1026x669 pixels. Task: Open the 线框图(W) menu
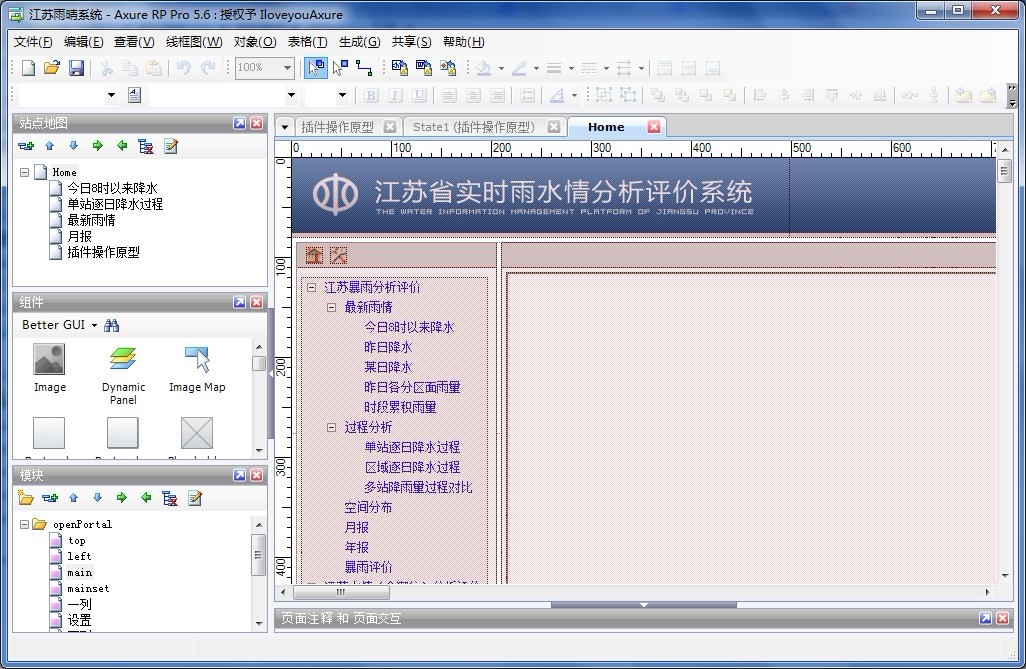(x=194, y=42)
